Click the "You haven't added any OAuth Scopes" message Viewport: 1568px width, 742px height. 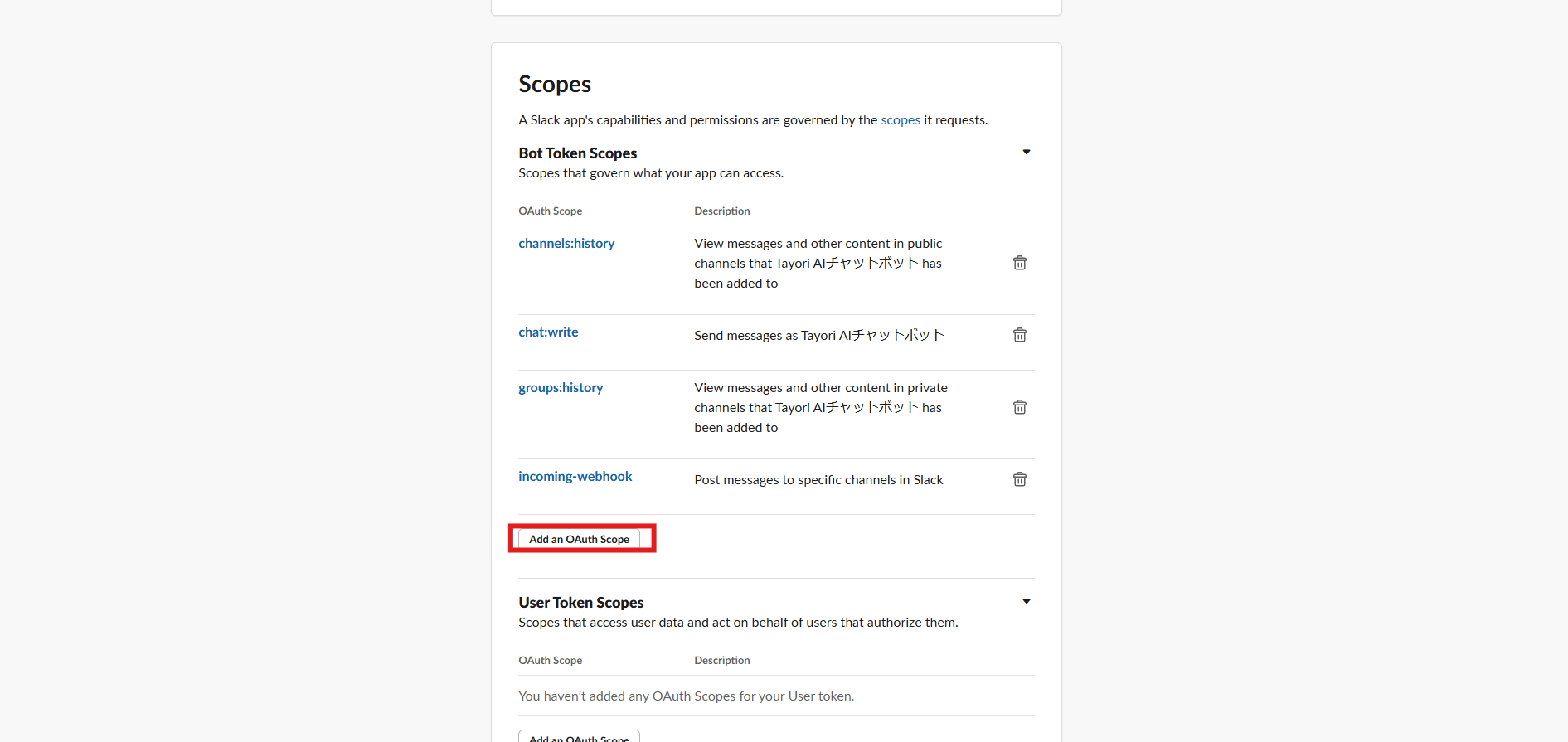click(x=686, y=696)
